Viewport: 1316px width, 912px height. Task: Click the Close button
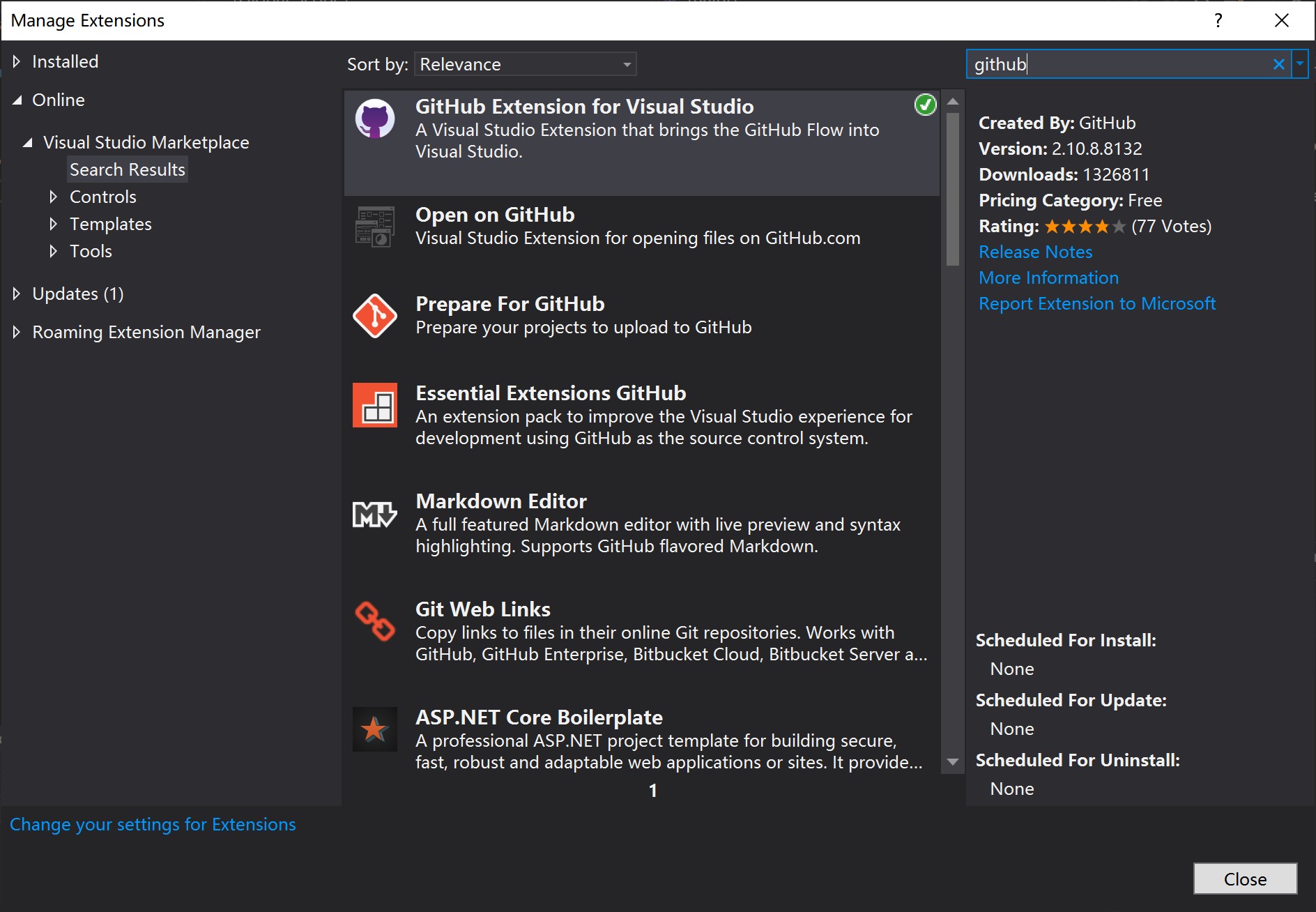click(1245, 879)
